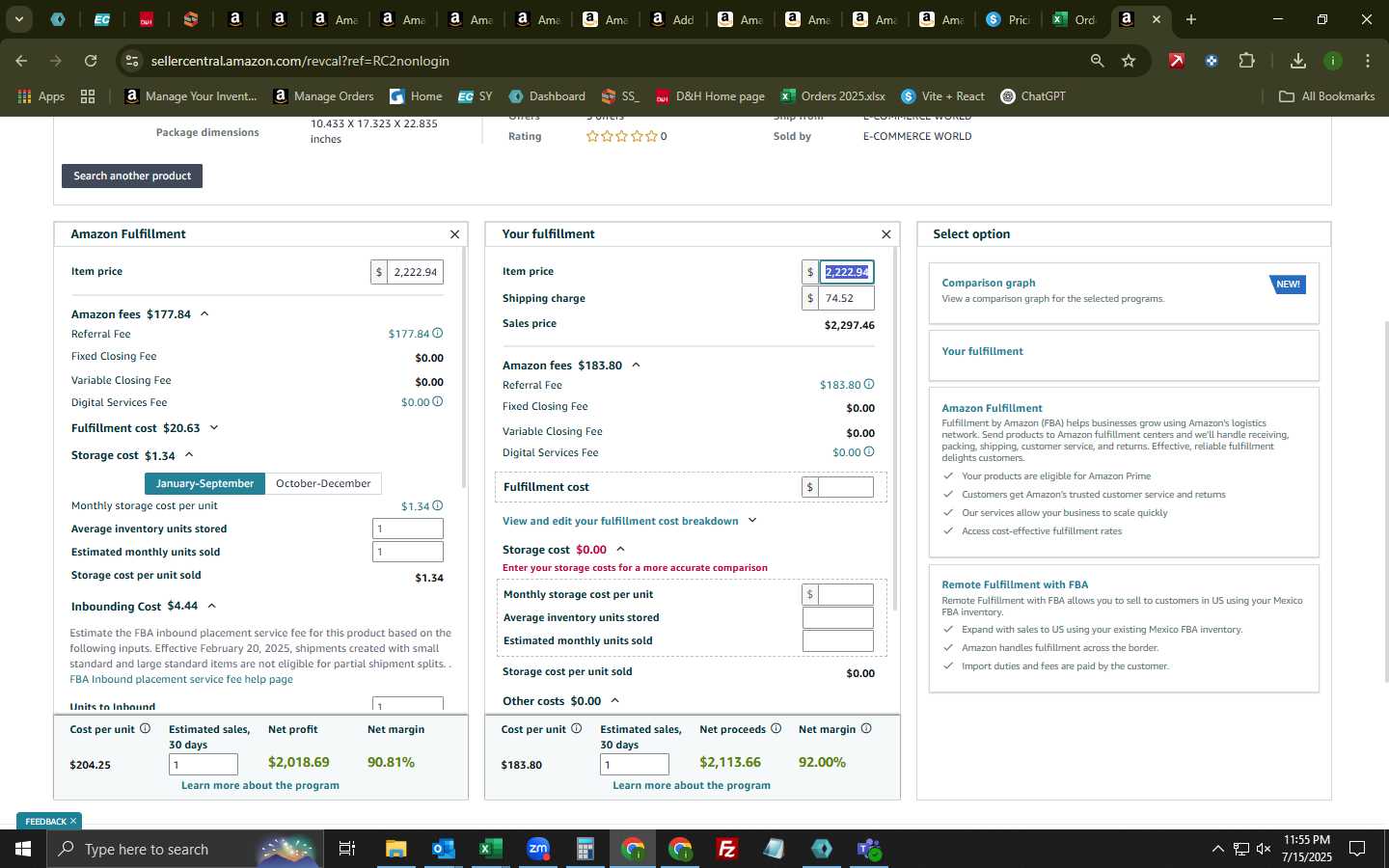The width and height of the screenshot is (1389, 868).
Task: Open the tab search dropdown arrow
Action: [18, 19]
